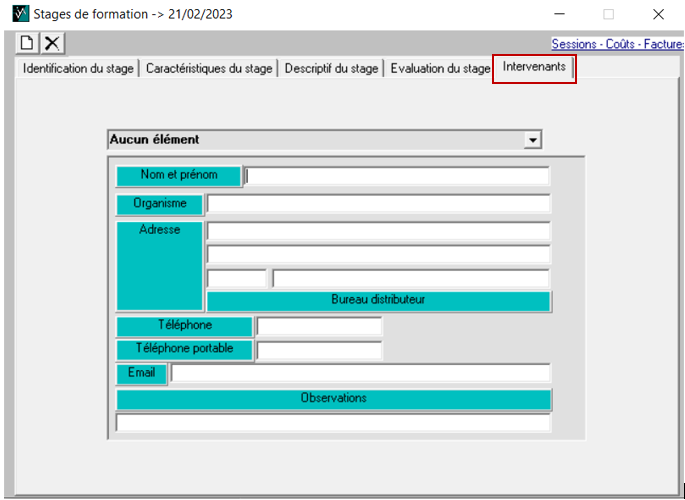
Task: Click the first Adresse line field
Action: click(378, 231)
